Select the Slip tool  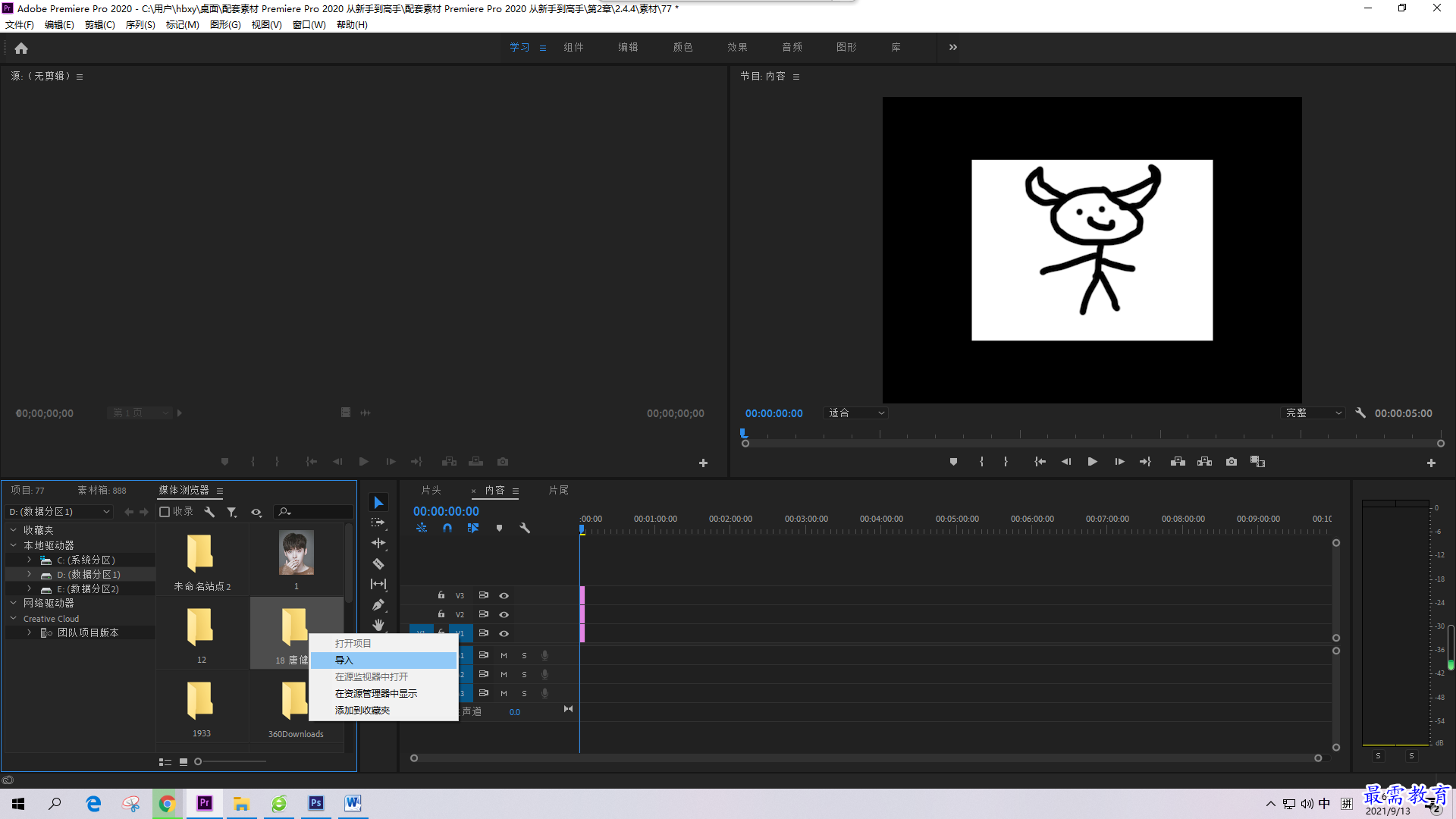point(378,585)
